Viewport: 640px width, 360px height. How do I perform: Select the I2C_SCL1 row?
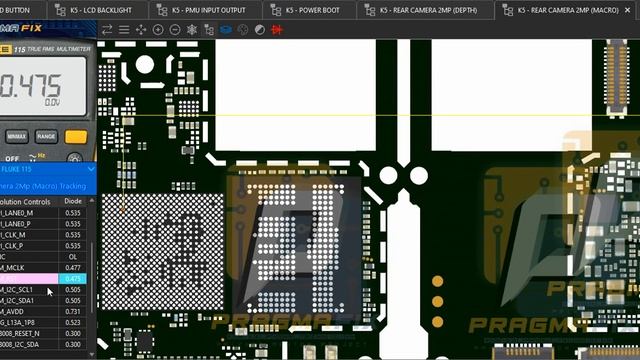43,290
